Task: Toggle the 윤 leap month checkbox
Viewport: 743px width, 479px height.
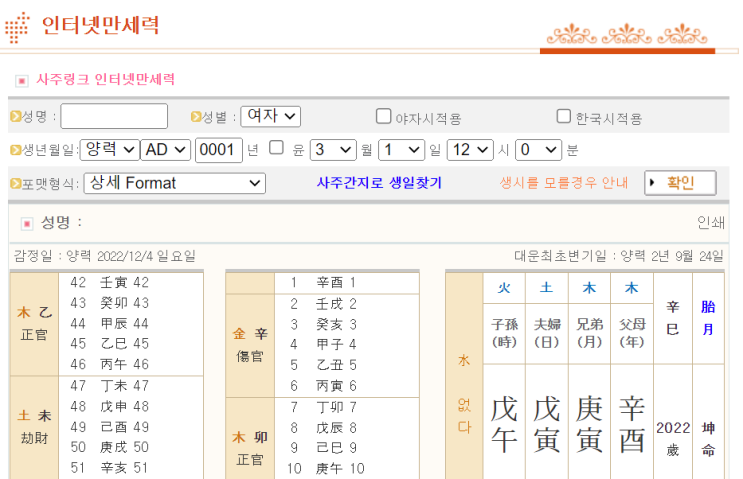Action: click(276, 148)
